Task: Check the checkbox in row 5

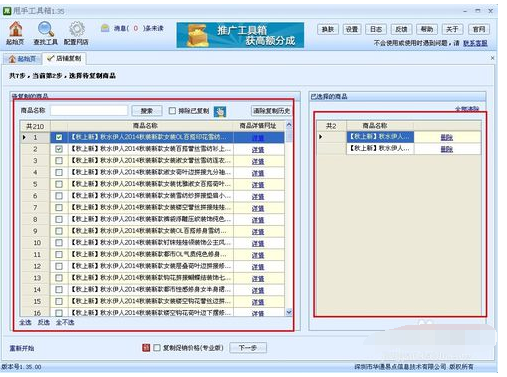Action: click(59, 184)
